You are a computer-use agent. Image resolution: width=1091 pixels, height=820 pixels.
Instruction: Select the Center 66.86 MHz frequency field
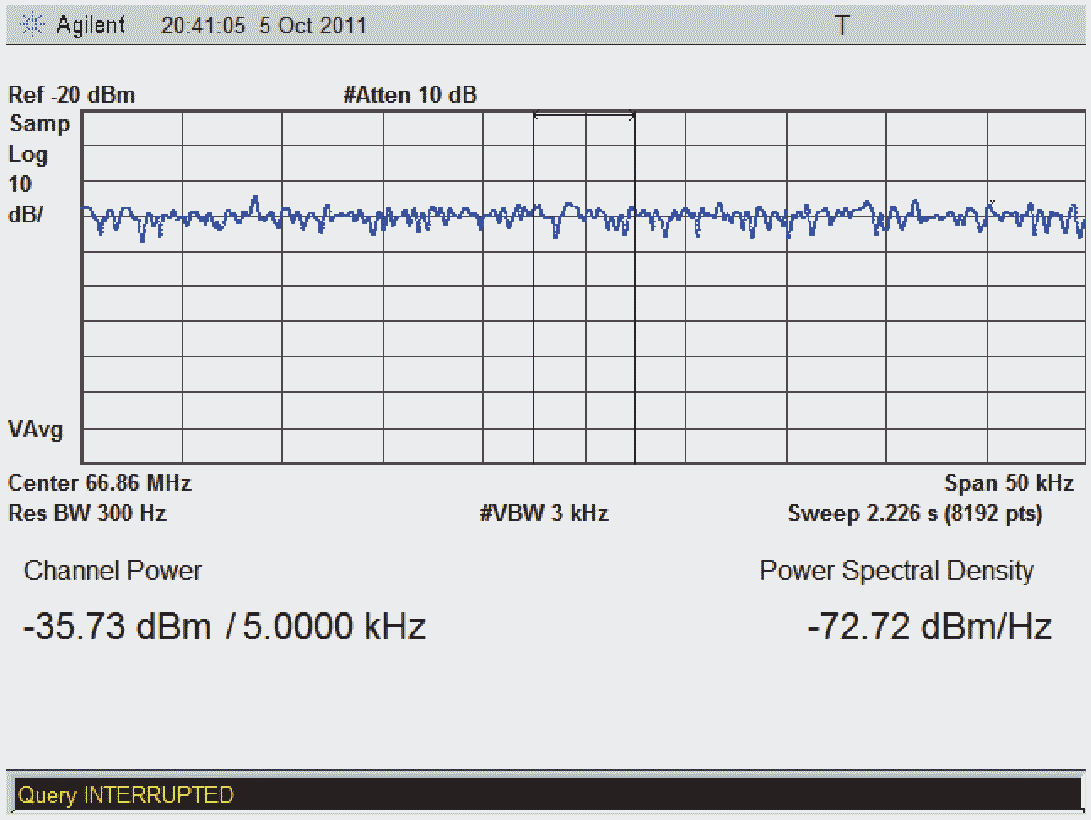(x=100, y=484)
